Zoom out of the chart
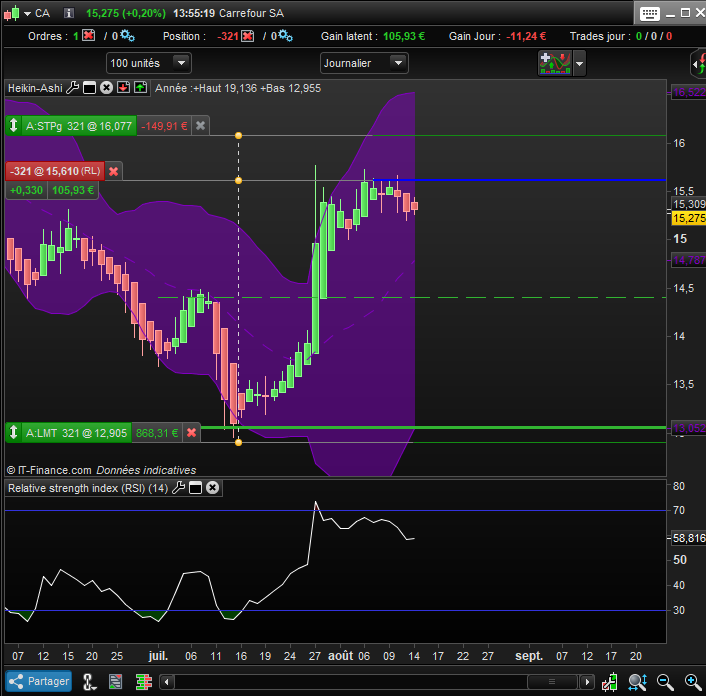The image size is (706, 696). (665, 681)
